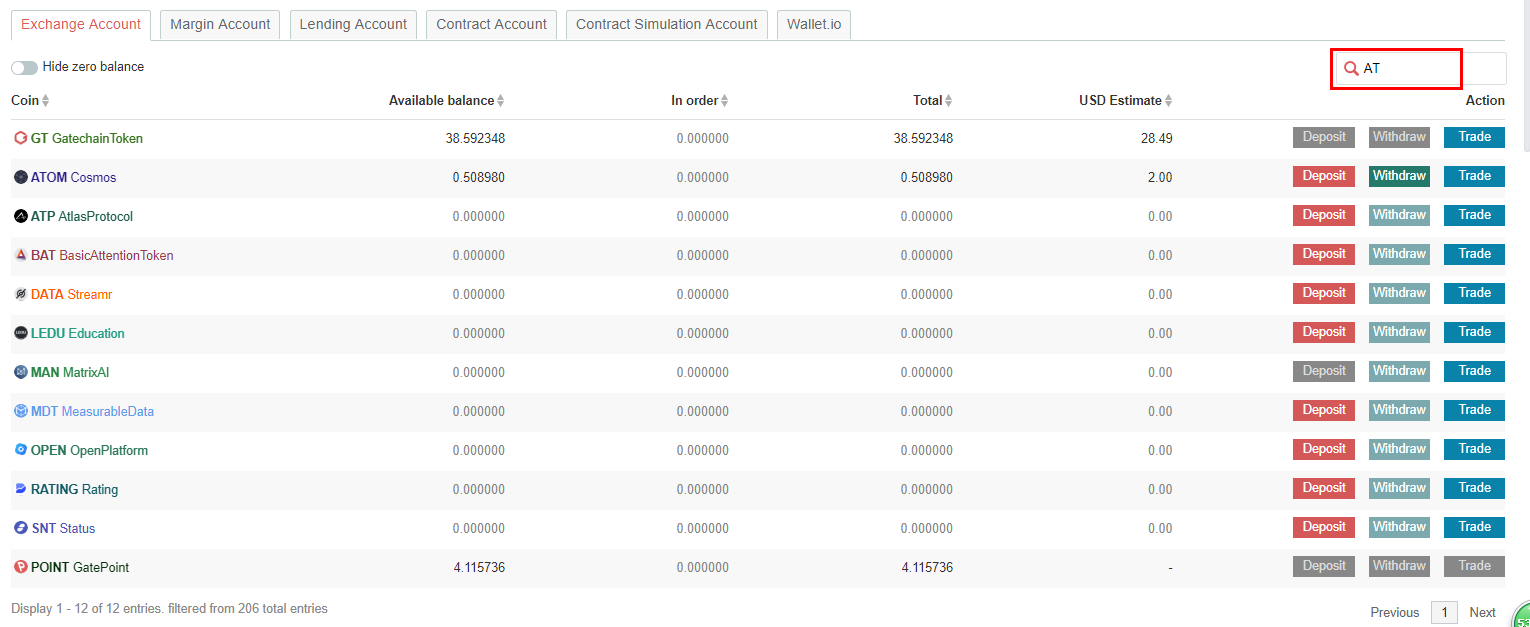The height and width of the screenshot is (627, 1530).
Task: Click the MAN MatrixAI coin logo
Action: pyautogui.click(x=20, y=372)
